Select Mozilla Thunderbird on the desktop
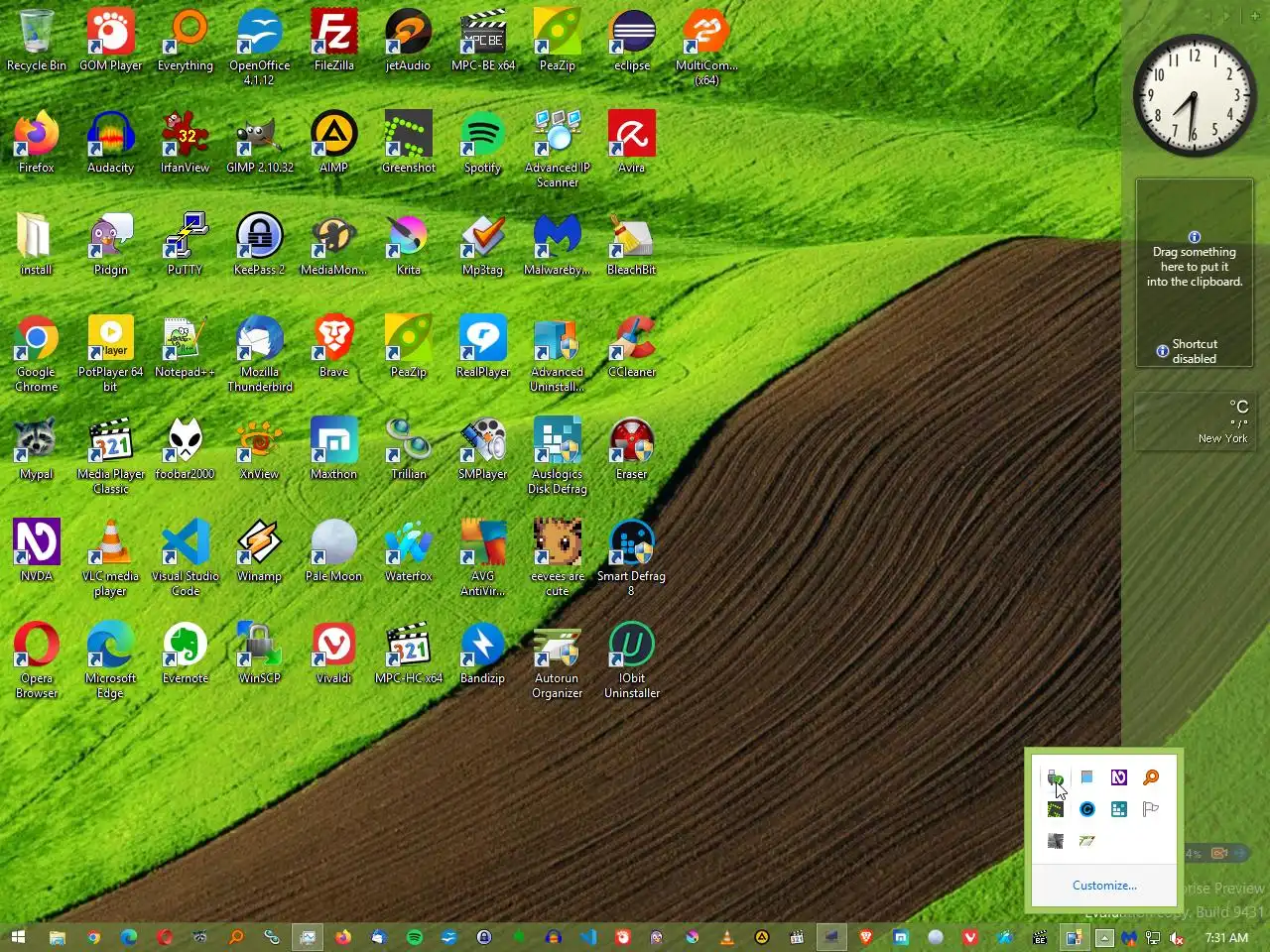 pyautogui.click(x=260, y=354)
